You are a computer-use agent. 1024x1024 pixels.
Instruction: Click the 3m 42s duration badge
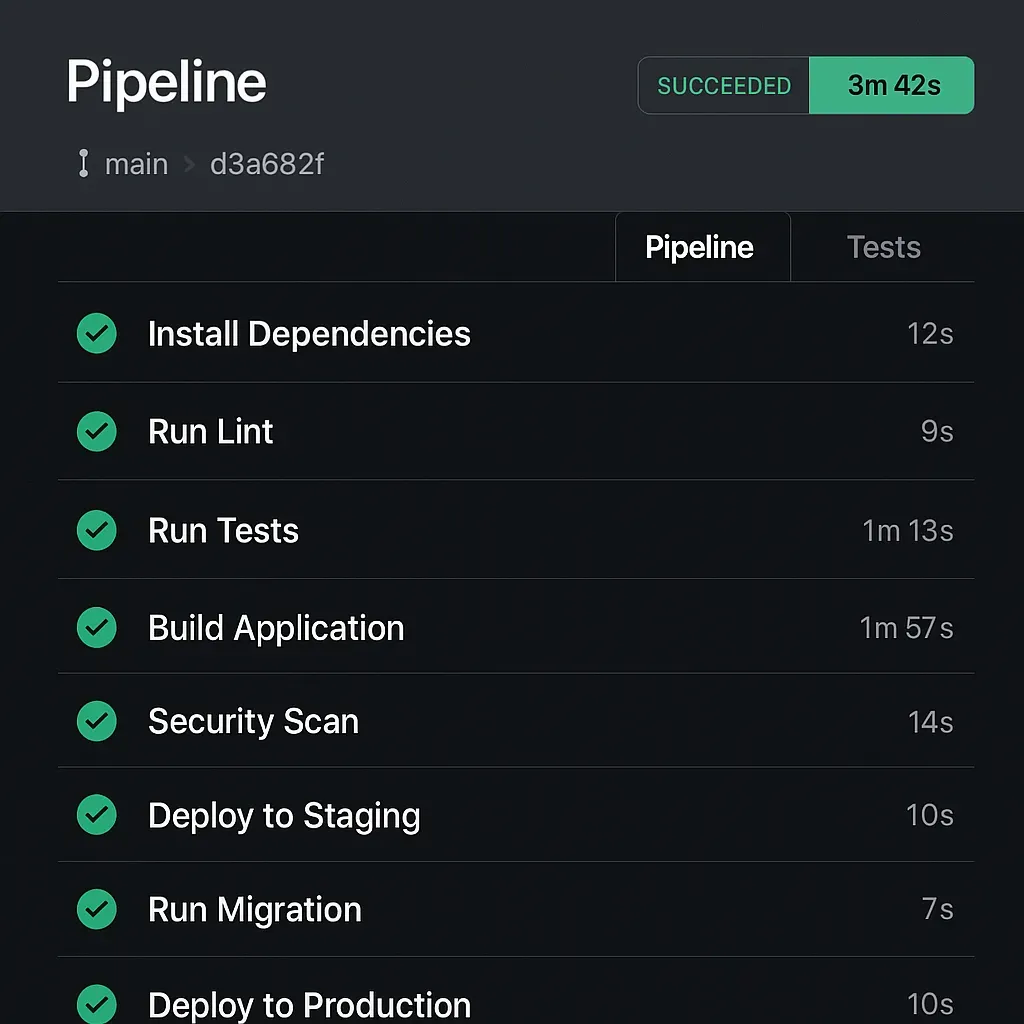pyautogui.click(x=893, y=86)
